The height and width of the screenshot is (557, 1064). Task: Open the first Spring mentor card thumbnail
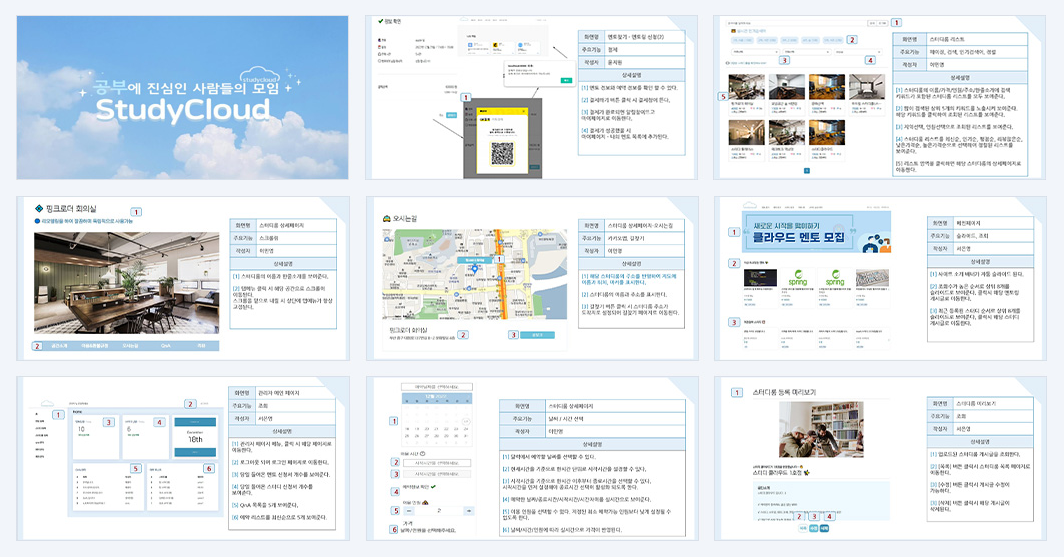click(x=797, y=278)
